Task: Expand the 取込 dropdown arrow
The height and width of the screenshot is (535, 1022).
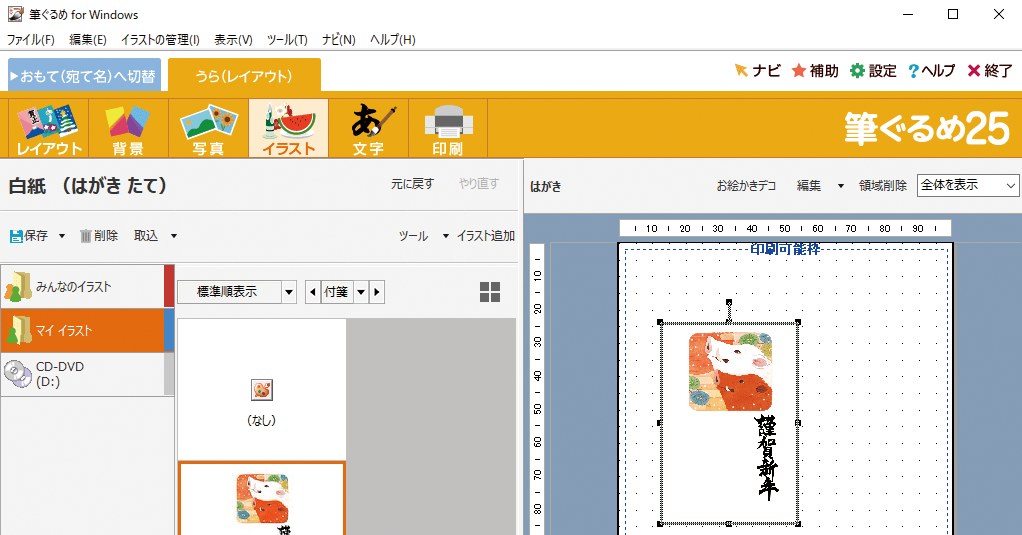Action: click(x=174, y=236)
